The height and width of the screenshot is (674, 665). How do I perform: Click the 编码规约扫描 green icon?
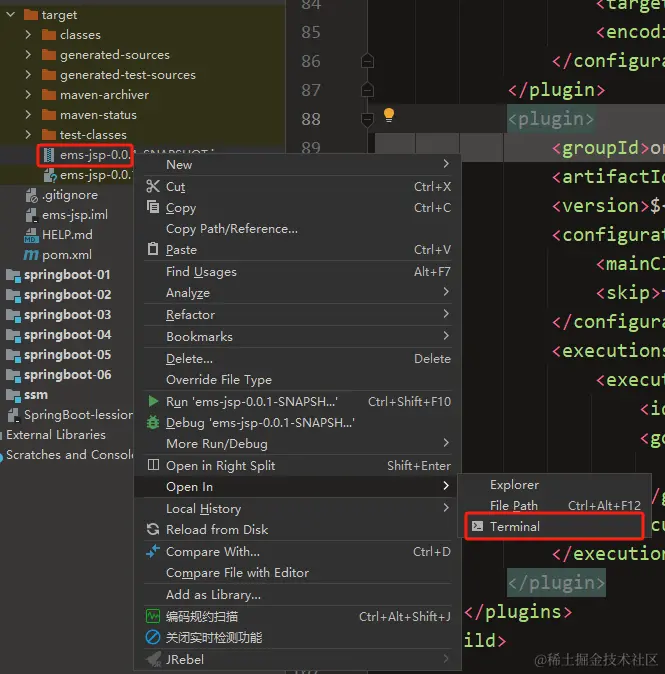point(153,616)
